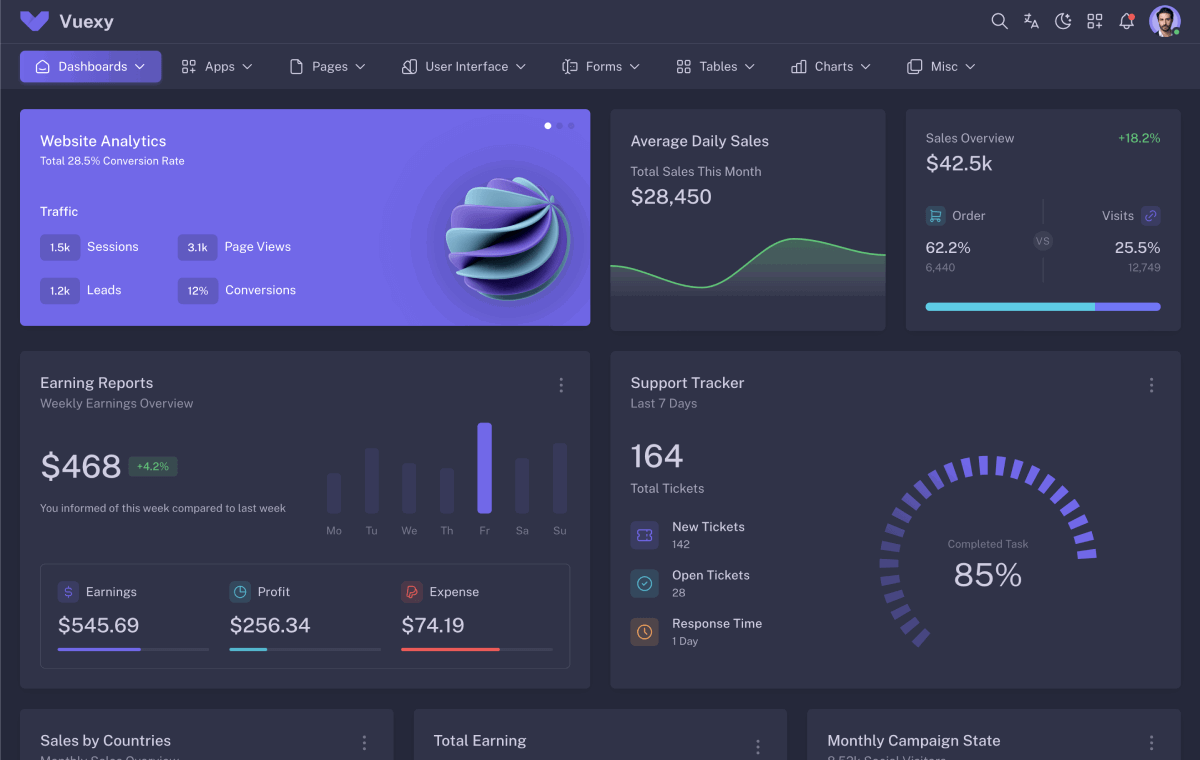Switch to third carousel slide dot
Image resolution: width=1200 pixels, height=760 pixels.
[571, 126]
